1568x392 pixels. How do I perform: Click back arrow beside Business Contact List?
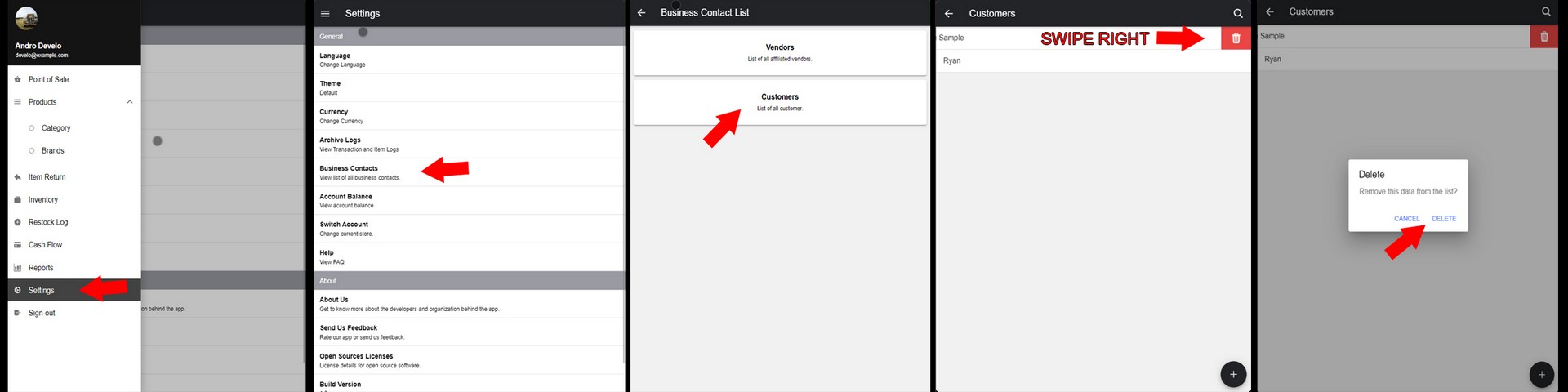click(x=642, y=13)
